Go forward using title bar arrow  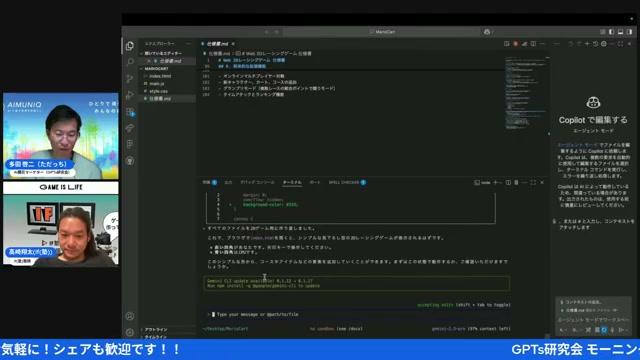pyautogui.click(x=276, y=32)
